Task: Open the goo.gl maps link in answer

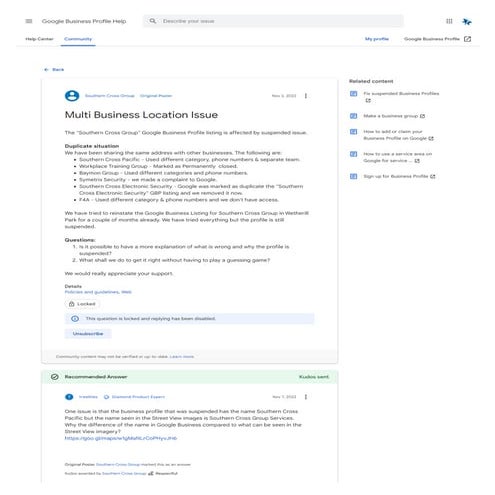Action: point(121,438)
